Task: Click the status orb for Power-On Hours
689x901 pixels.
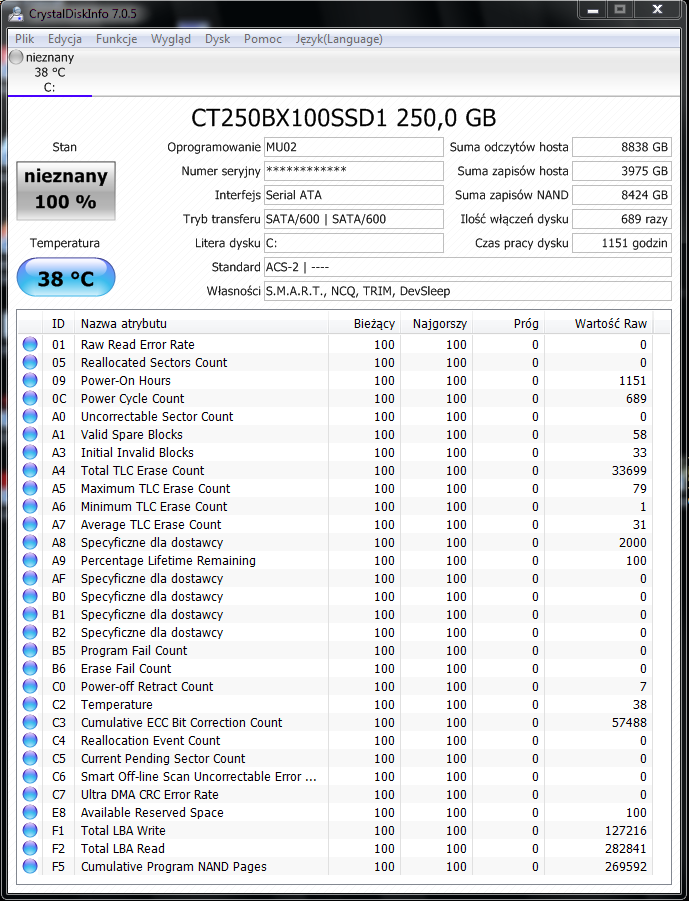Action: coord(30,380)
